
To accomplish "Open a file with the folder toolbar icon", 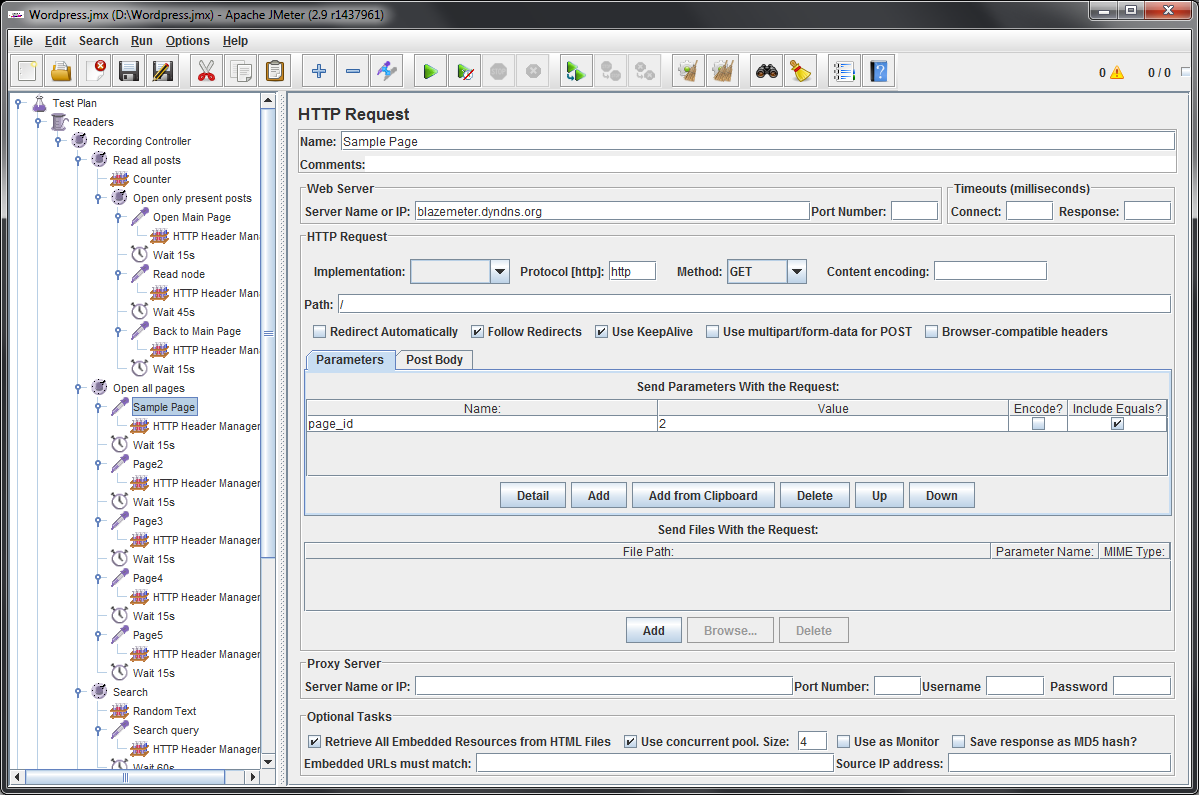I will [x=61, y=71].
